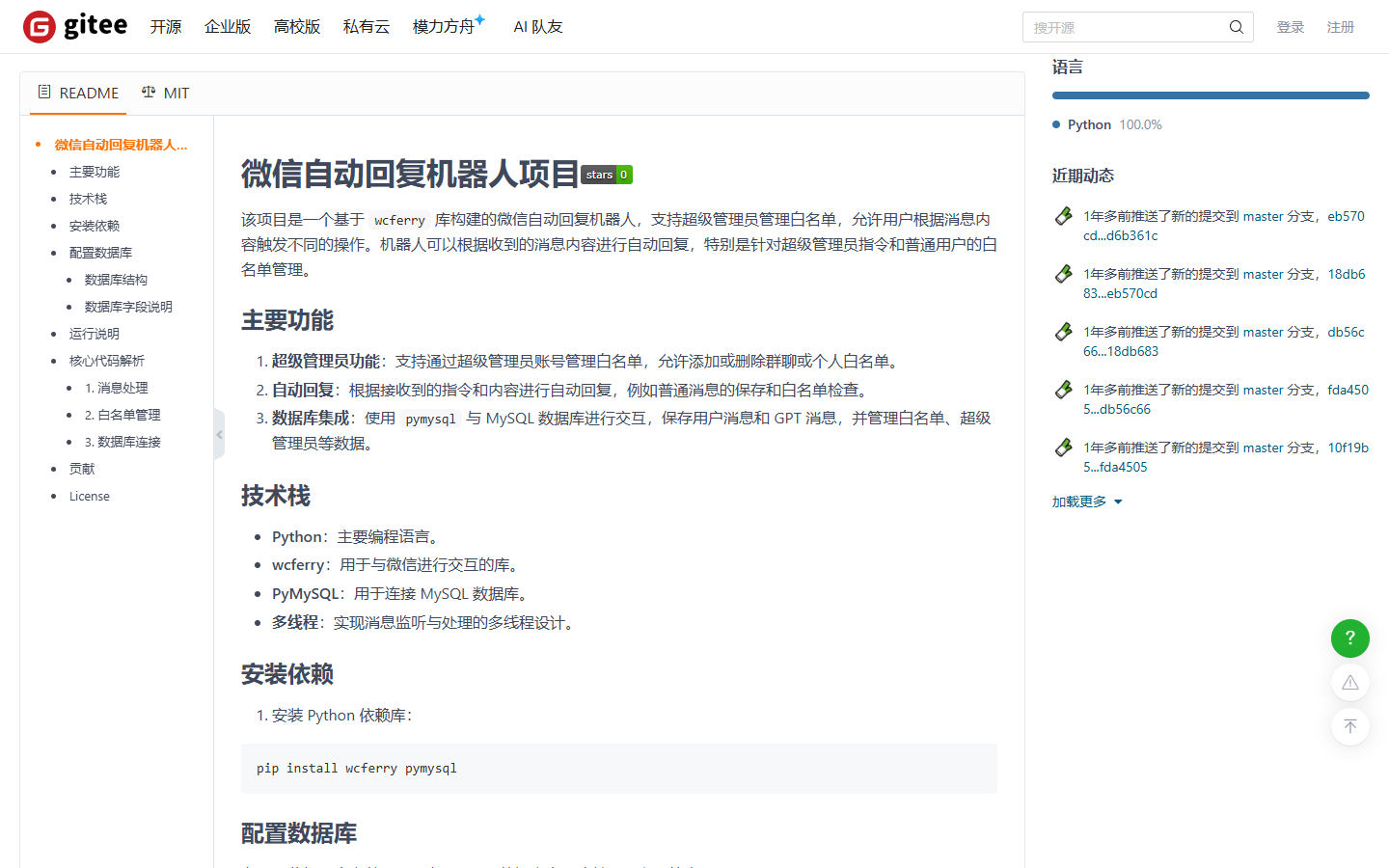Click the commit icon beside eb570cd push
This screenshot has height=868, width=1389.
tap(1063, 216)
